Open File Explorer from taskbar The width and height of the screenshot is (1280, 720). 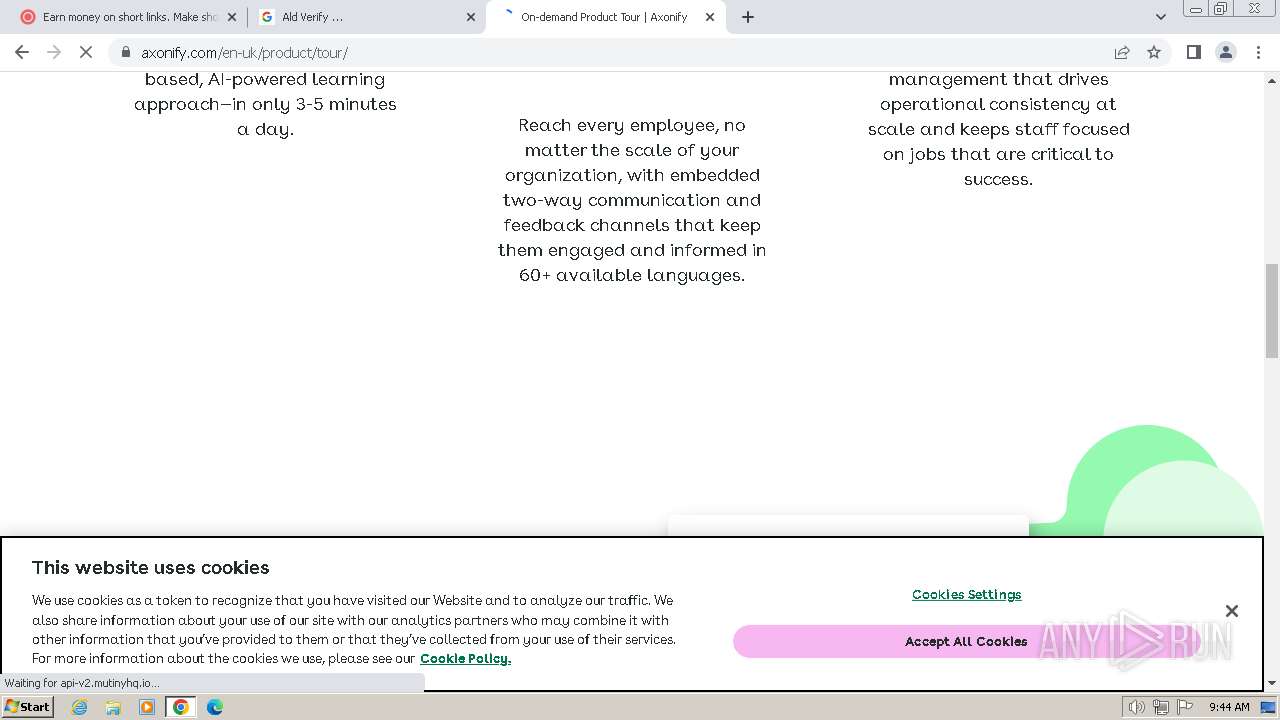(113, 707)
